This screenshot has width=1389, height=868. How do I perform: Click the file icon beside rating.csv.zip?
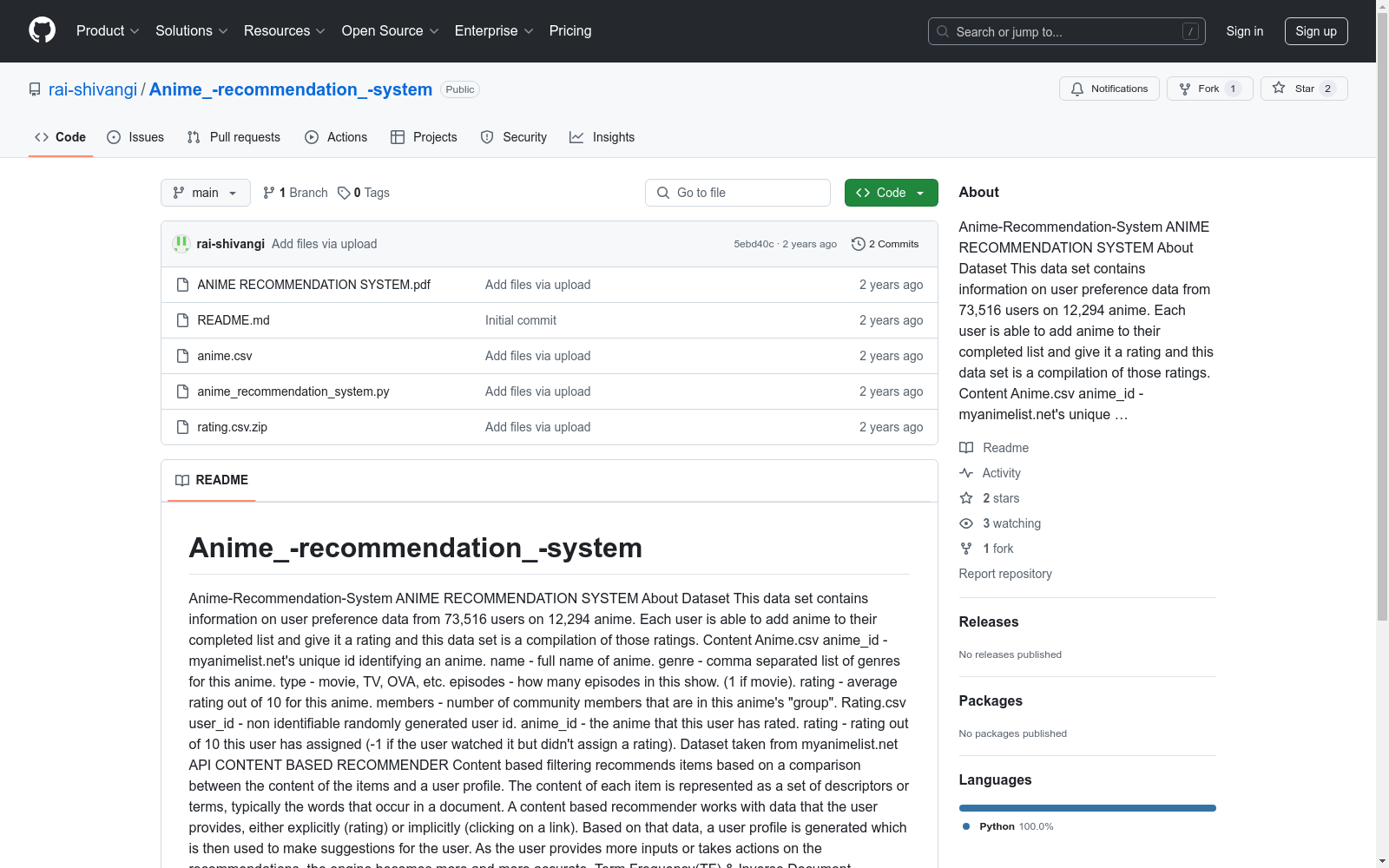click(x=182, y=427)
